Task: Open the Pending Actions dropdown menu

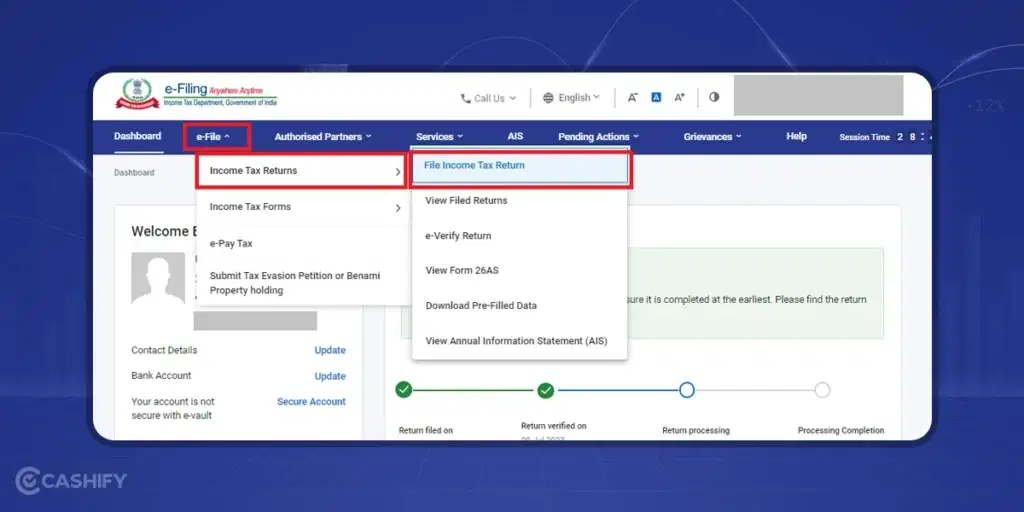Action: 598,136
